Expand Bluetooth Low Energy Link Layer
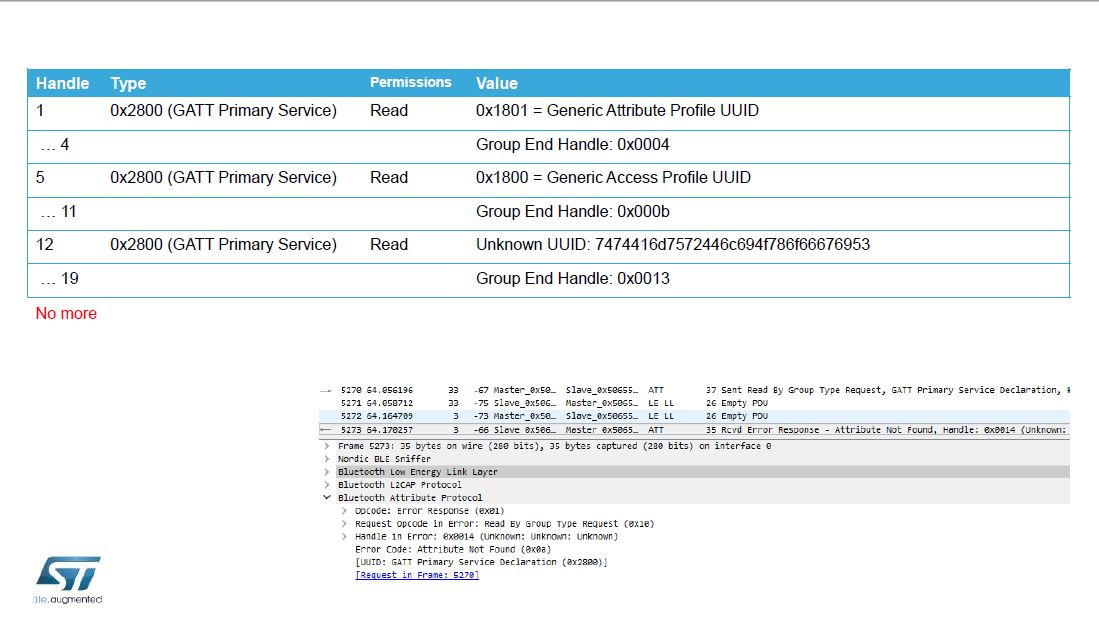Viewport: 1099px width, 620px height. [327, 472]
